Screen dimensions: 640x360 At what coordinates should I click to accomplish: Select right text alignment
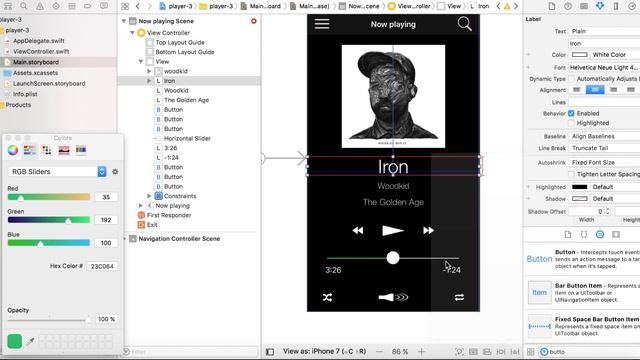click(x=613, y=90)
